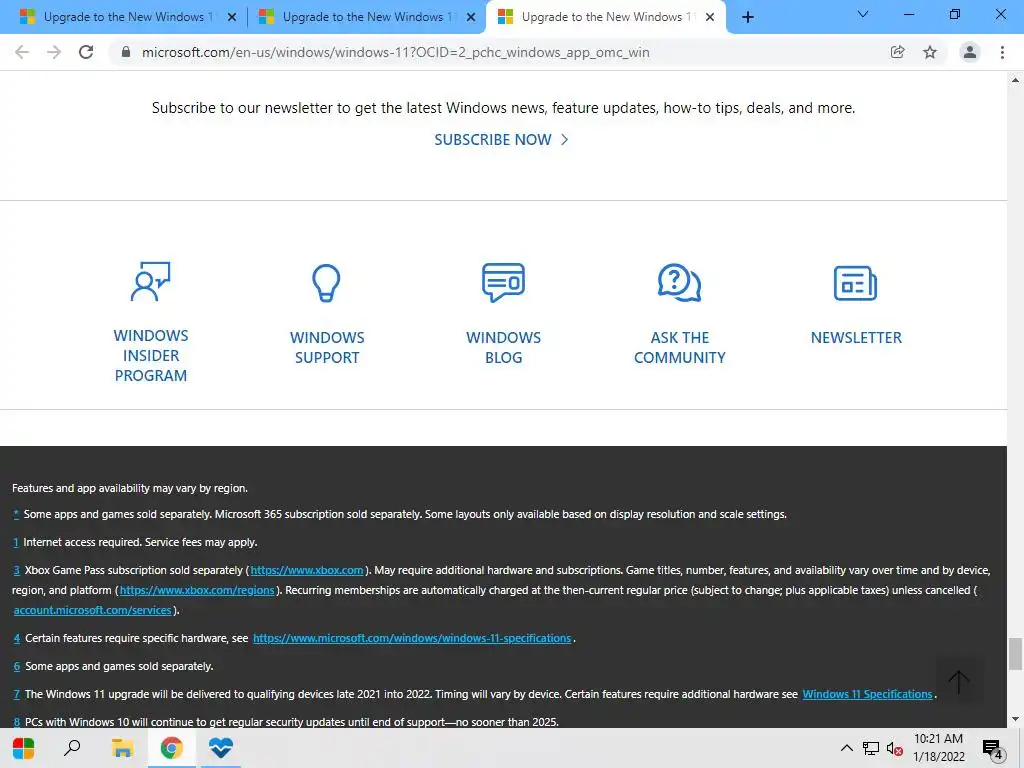Click Ask the Community question icon

pyautogui.click(x=679, y=282)
